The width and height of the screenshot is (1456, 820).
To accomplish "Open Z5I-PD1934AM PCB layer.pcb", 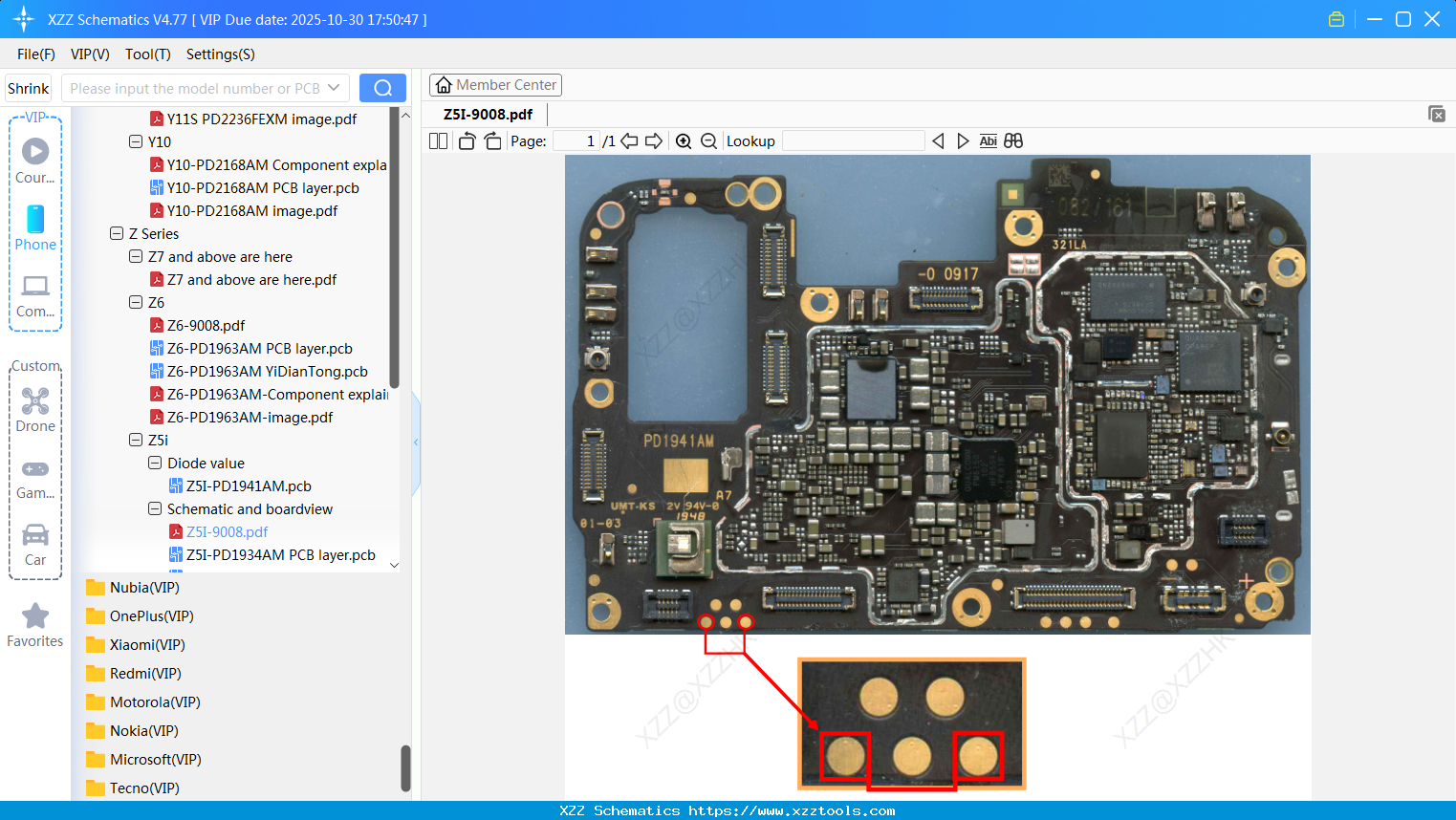I will (280, 554).
